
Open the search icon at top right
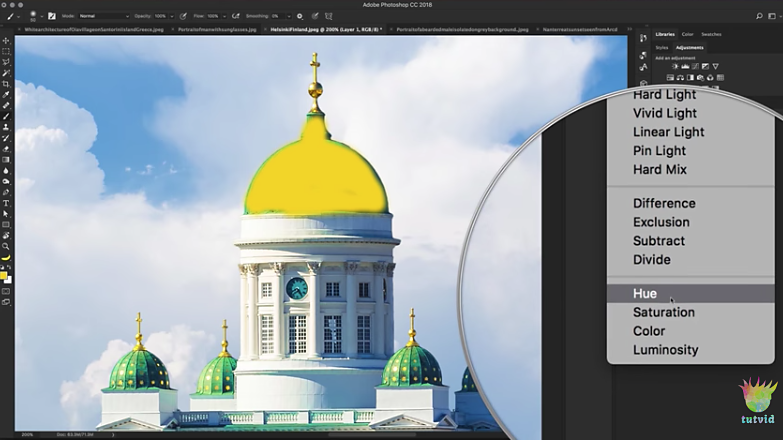759,16
